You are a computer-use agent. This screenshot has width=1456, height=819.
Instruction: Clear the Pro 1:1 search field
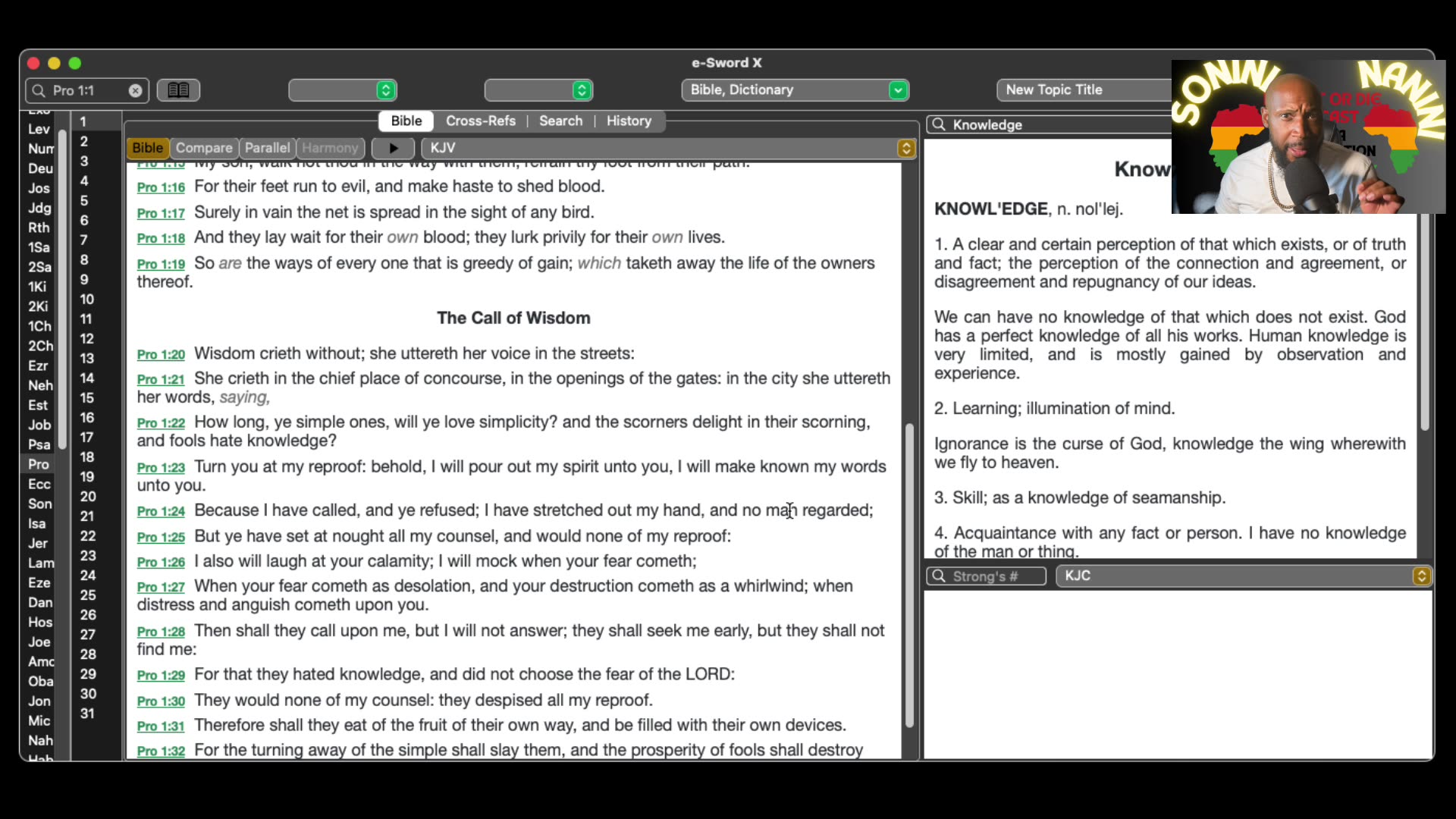pyautogui.click(x=135, y=91)
